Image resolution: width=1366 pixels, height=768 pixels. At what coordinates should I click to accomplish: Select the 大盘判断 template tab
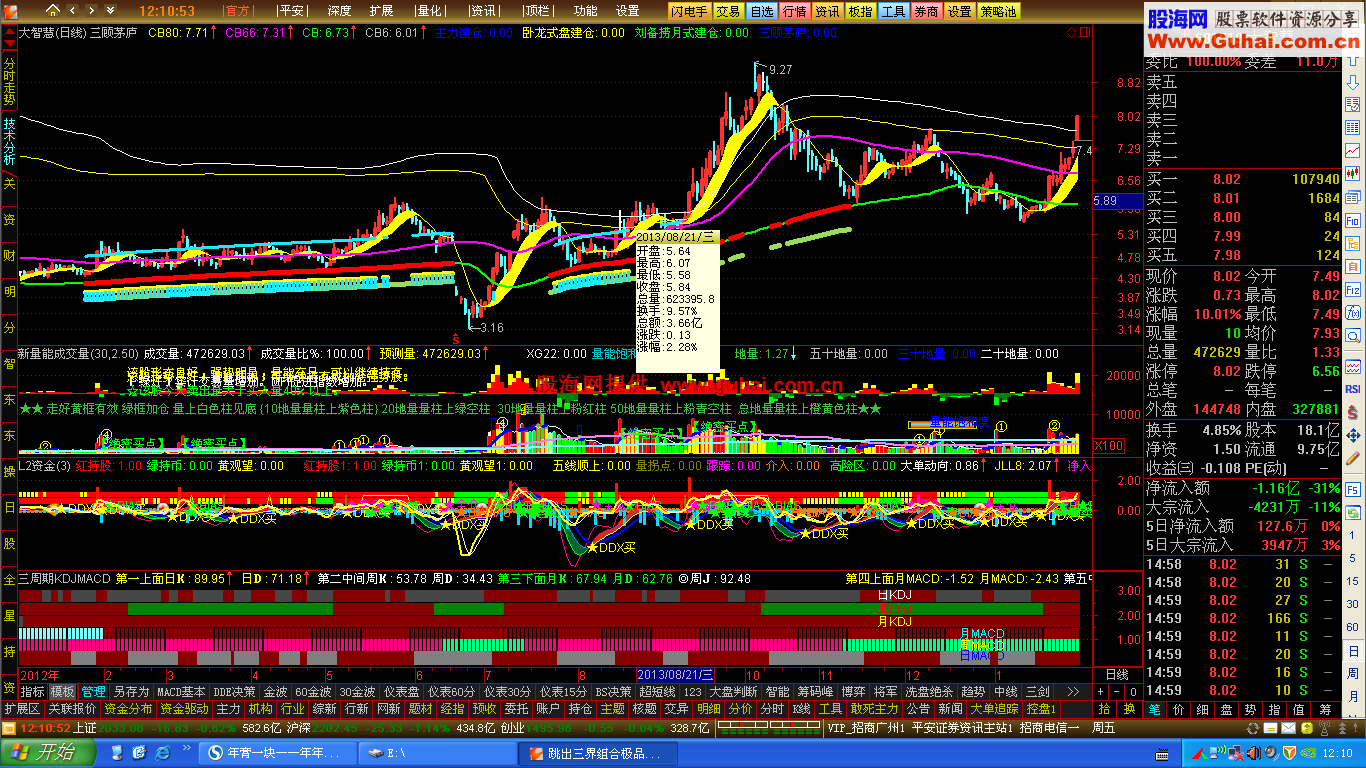pyautogui.click(x=734, y=691)
